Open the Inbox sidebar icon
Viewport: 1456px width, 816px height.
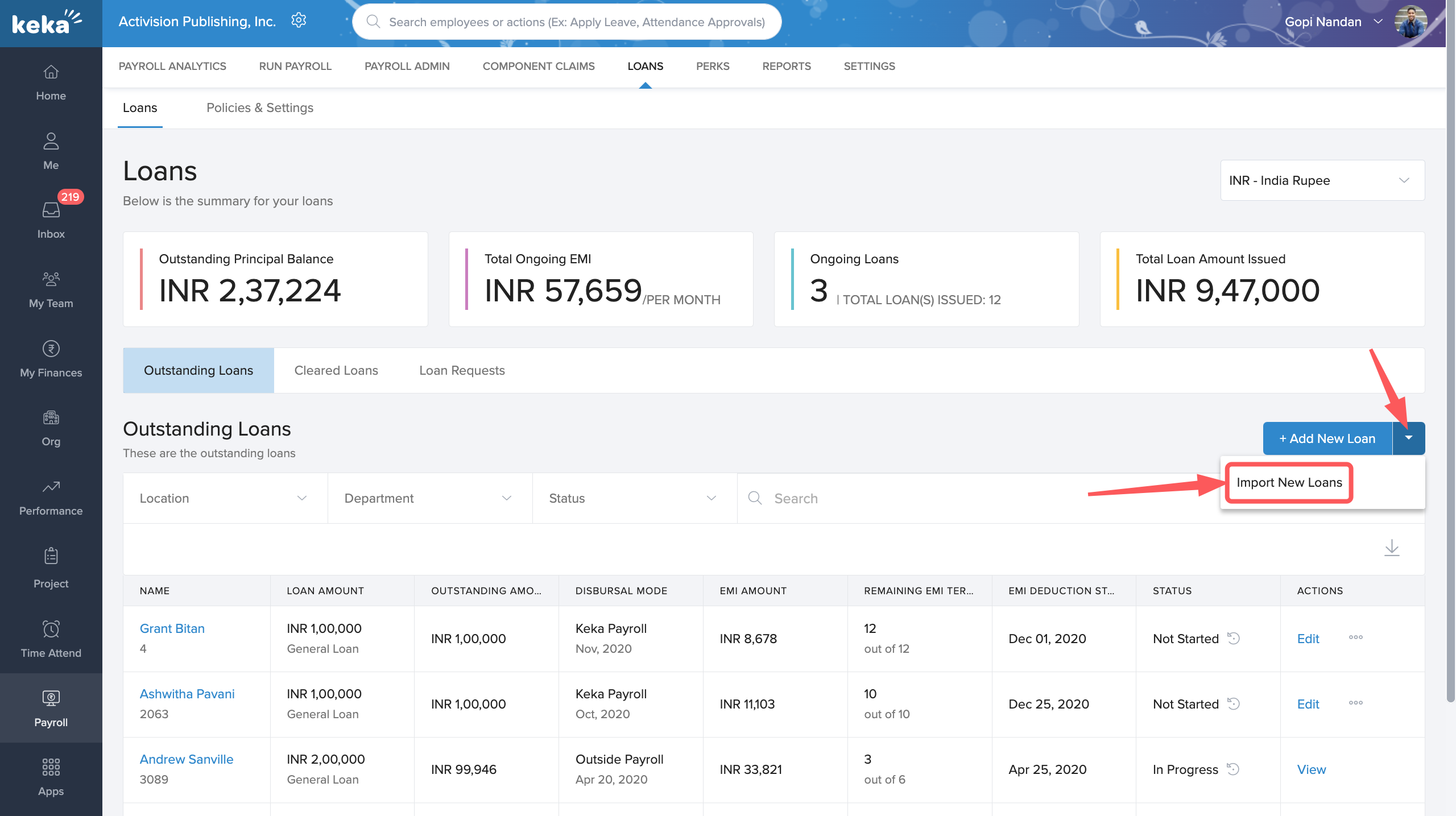(x=51, y=210)
